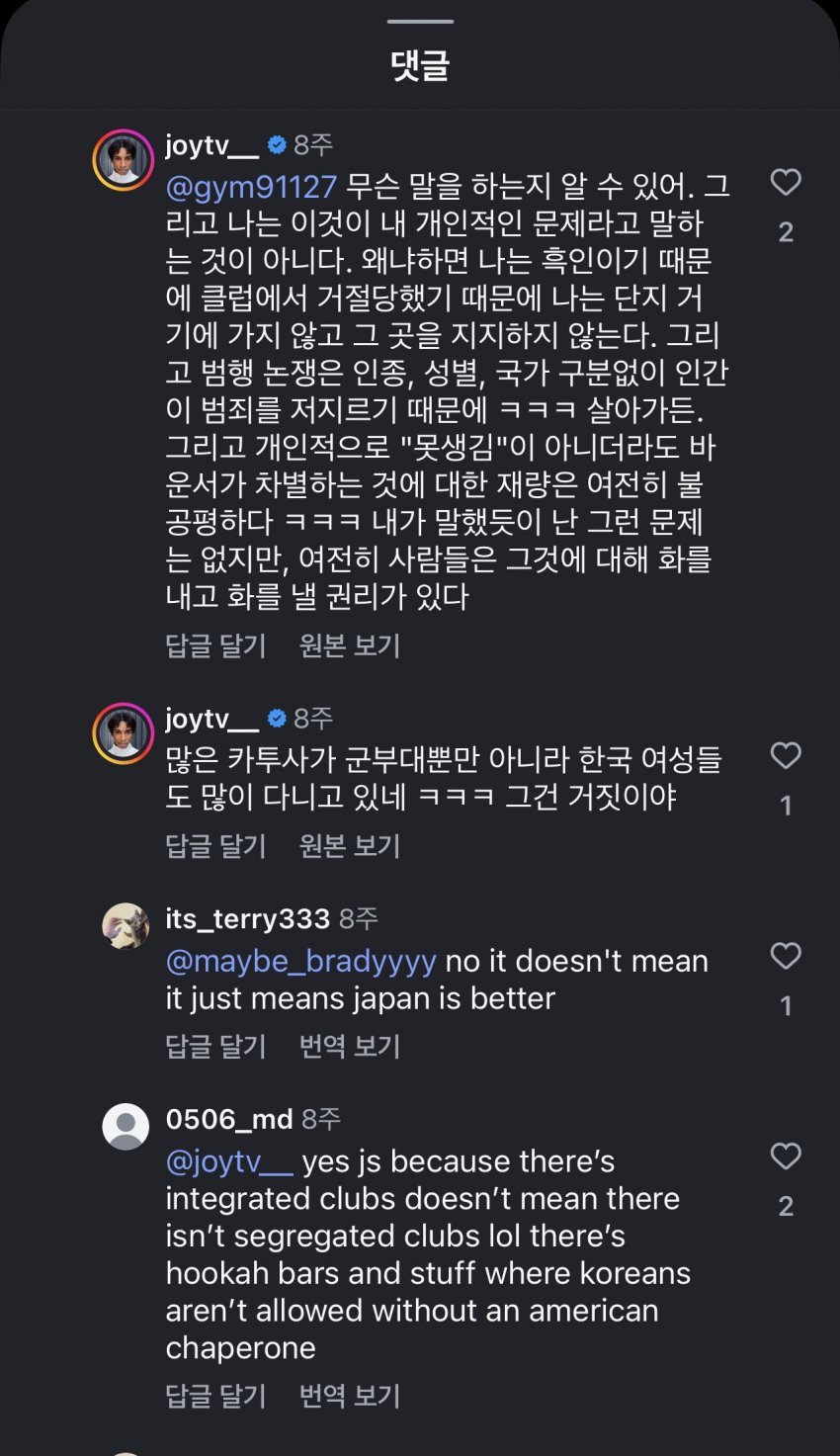Viewport: 840px width, 1456px height.
Task: Tap the @joytv__ mention in 0506_md's comment
Action: pos(229,1161)
